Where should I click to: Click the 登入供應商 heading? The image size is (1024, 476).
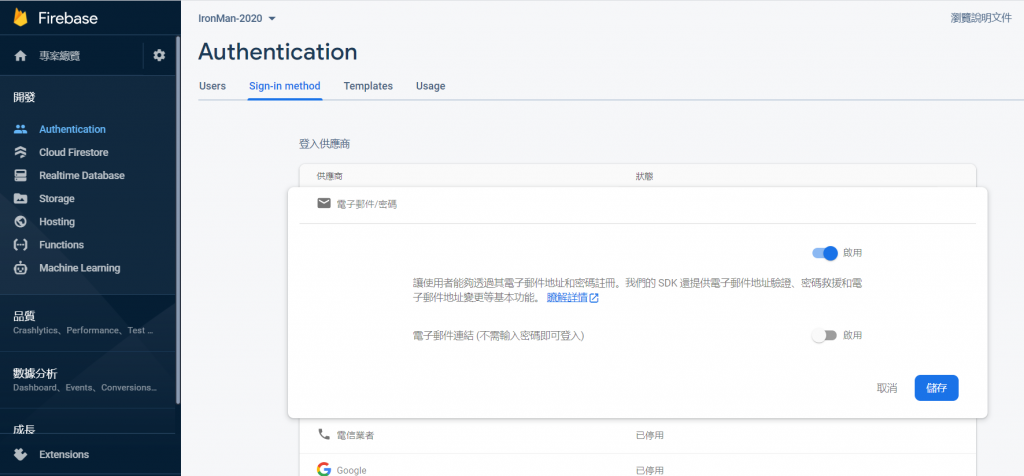(x=325, y=144)
